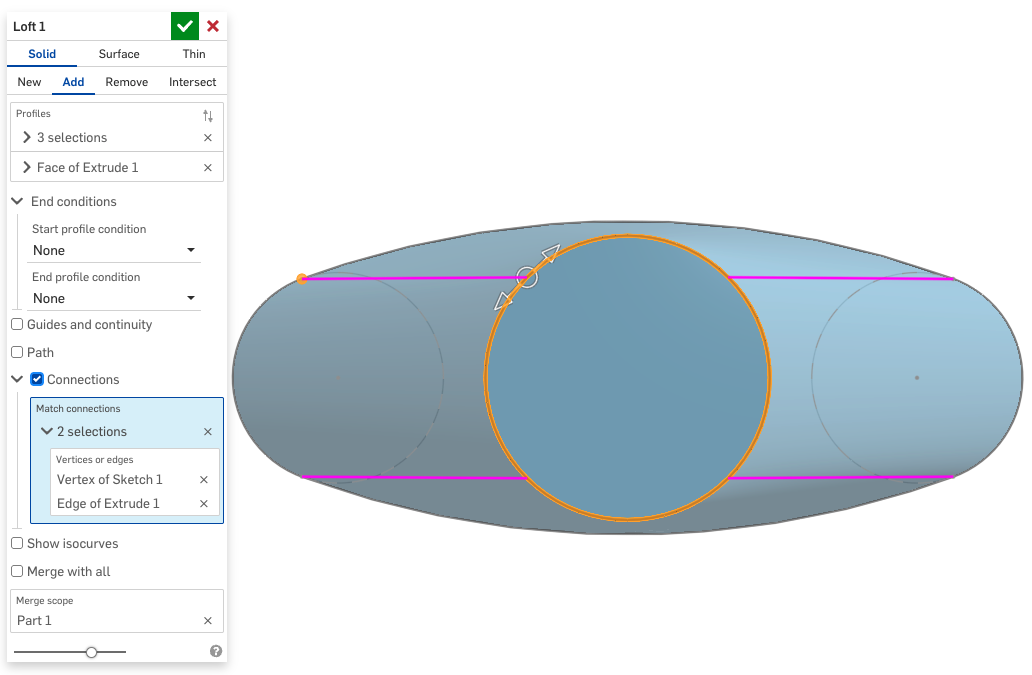Viewport: 1032px width, 675px height.
Task: Select the Remove boolean mode
Action: [126, 82]
